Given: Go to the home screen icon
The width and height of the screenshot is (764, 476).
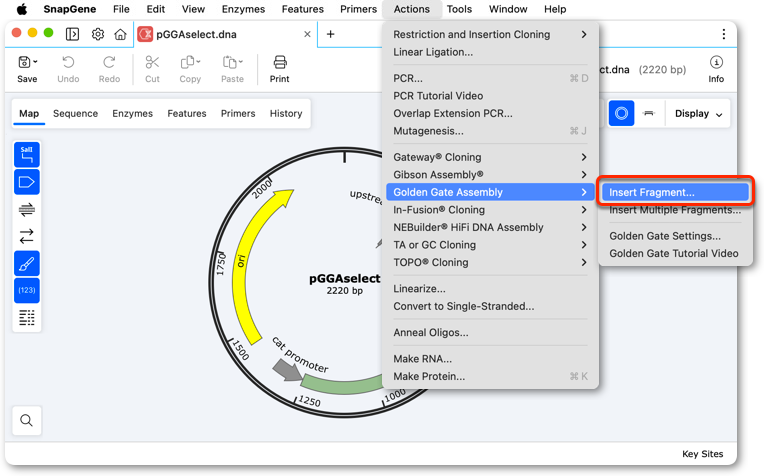Looking at the screenshot, I should [x=120, y=34].
